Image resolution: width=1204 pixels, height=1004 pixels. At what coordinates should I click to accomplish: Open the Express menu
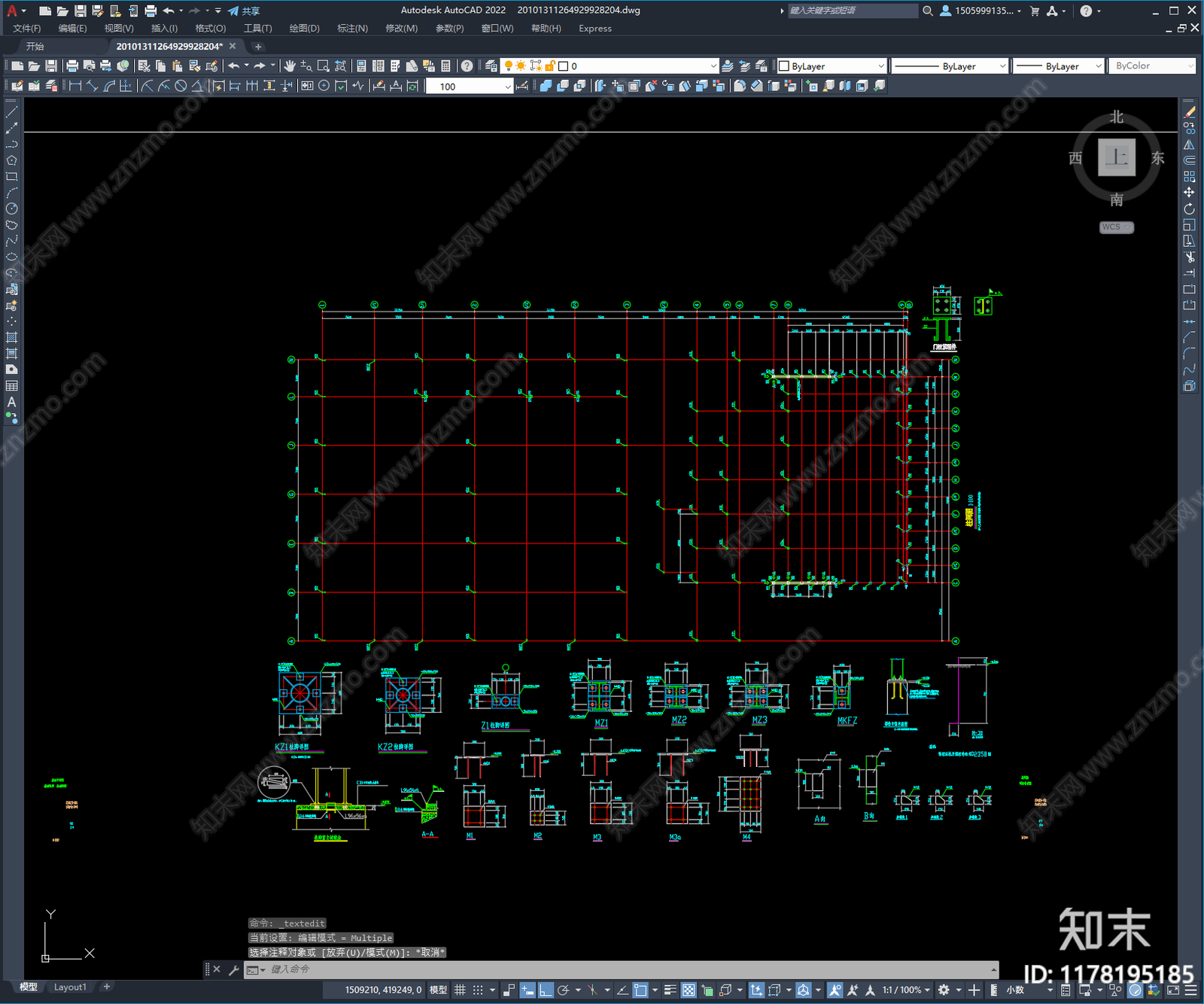tap(595, 29)
